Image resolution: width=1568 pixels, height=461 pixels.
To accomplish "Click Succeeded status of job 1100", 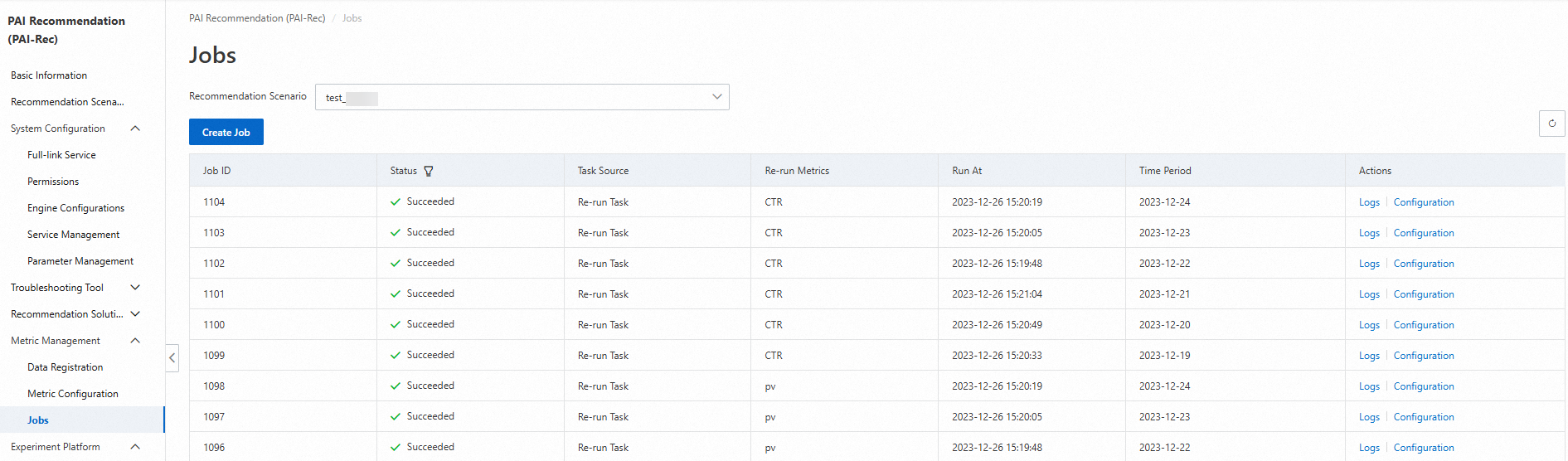I will (430, 324).
